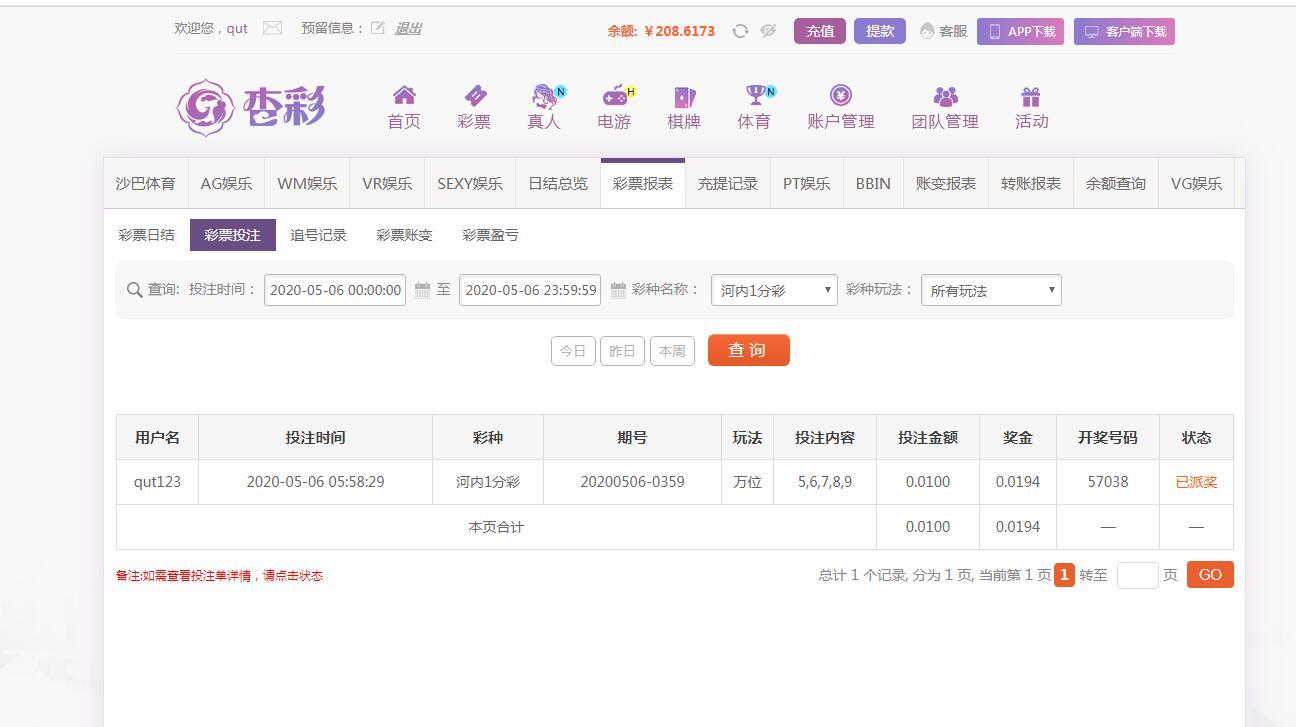Switch to the AG娱乐 tab
1296x727 pixels.
pyautogui.click(x=226, y=183)
